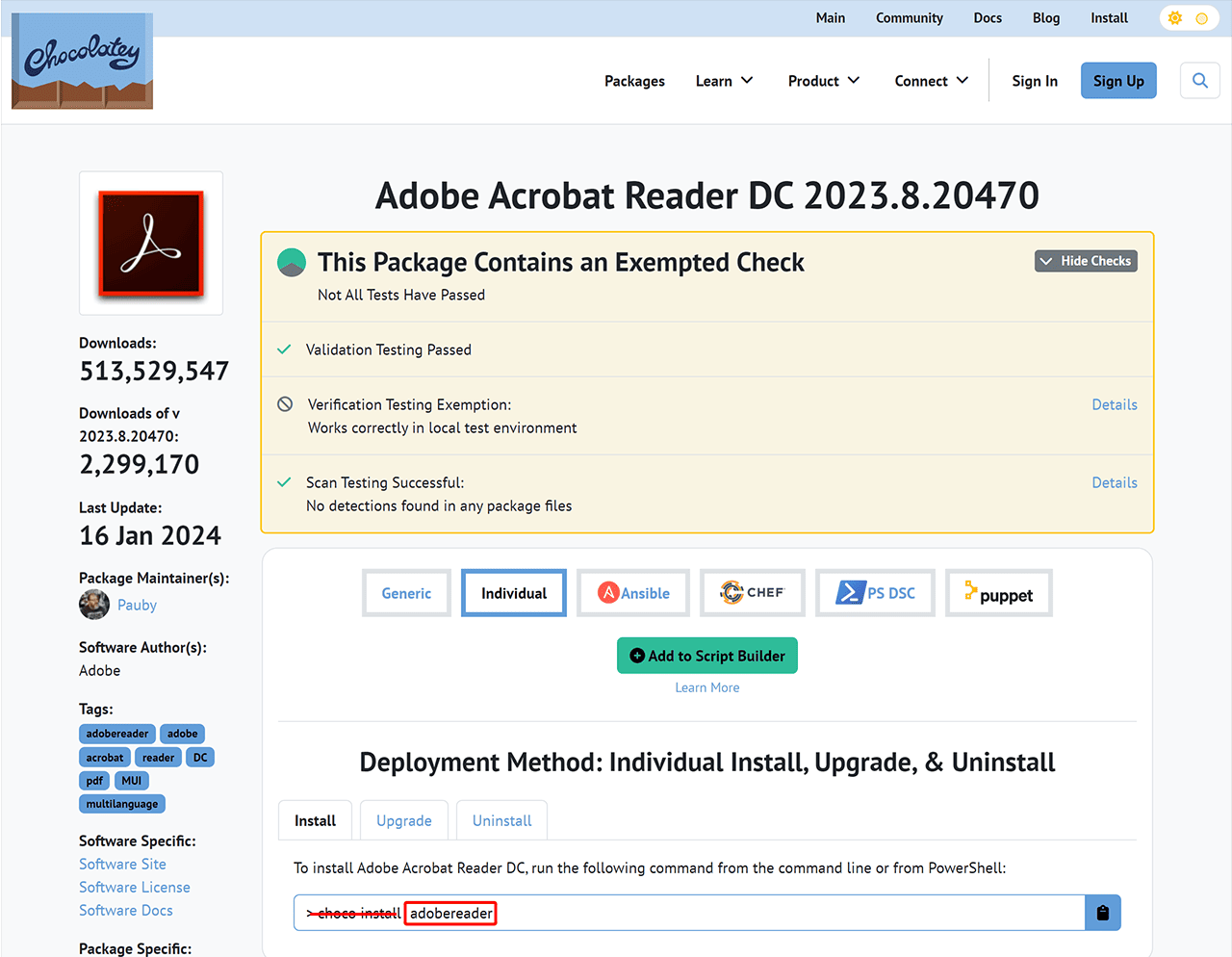Select the Ansible deployment method
Image resolution: width=1232 pixels, height=957 pixels.
[633, 593]
